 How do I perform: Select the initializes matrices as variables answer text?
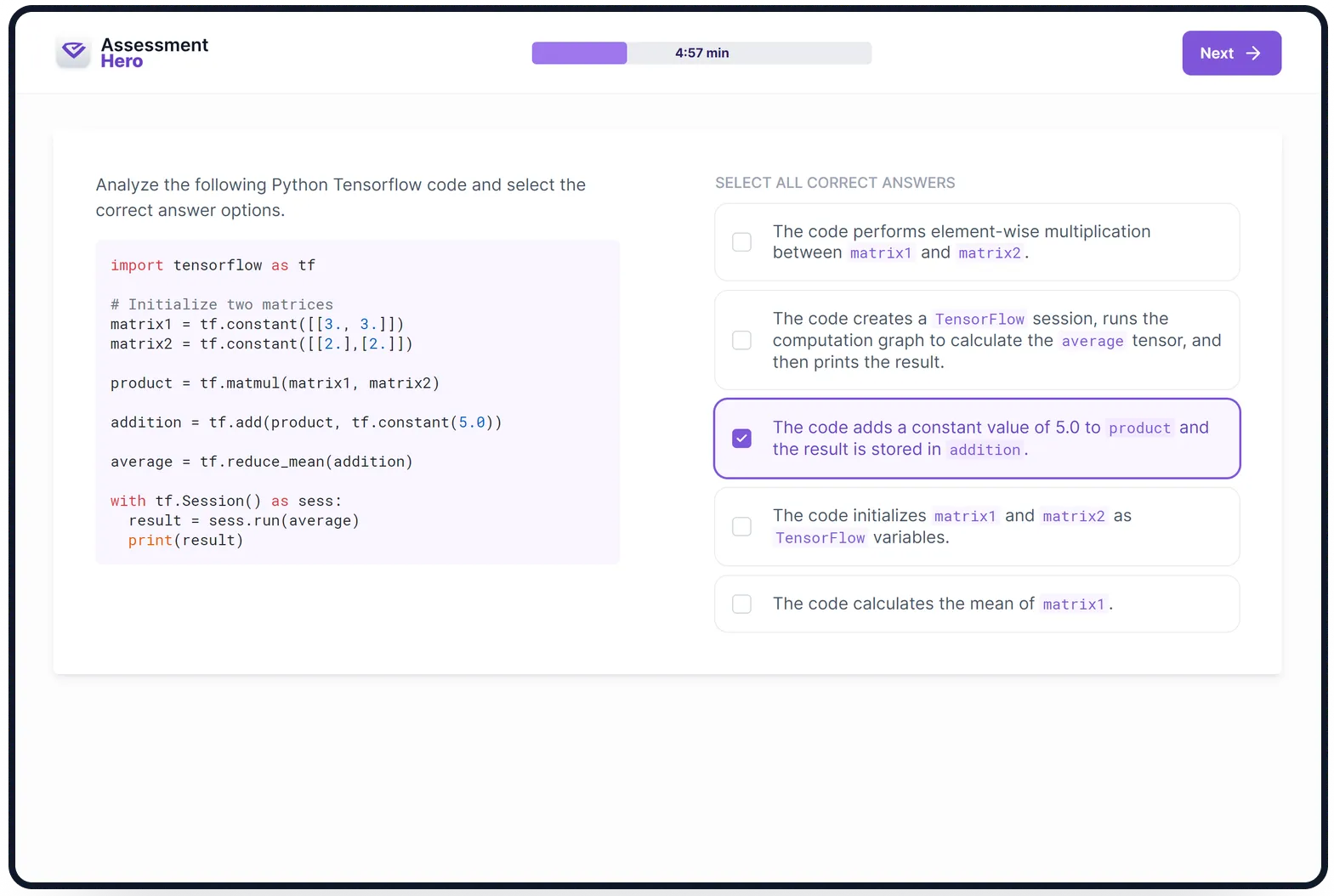tap(952, 526)
